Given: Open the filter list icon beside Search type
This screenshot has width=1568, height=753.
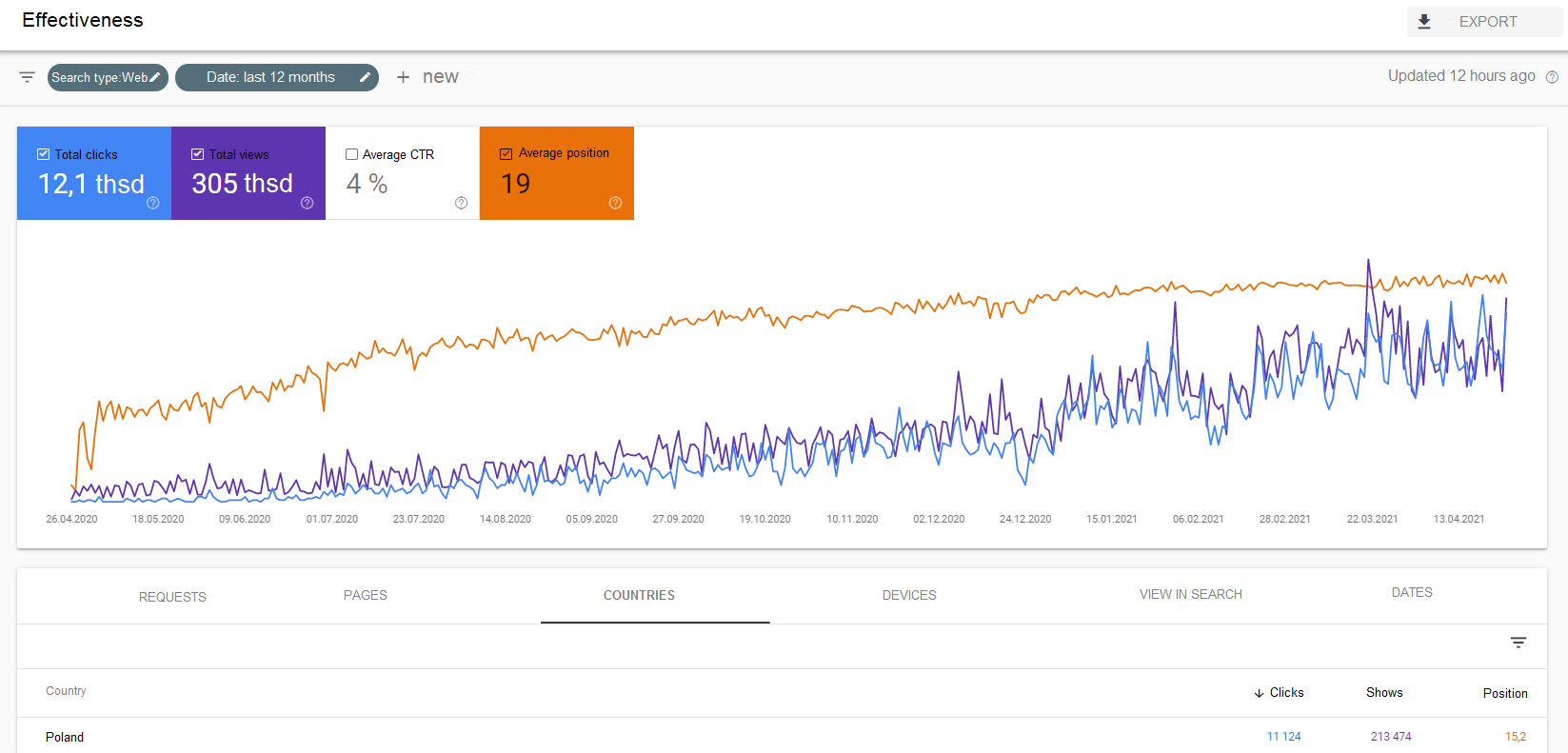Looking at the screenshot, I should click(28, 77).
